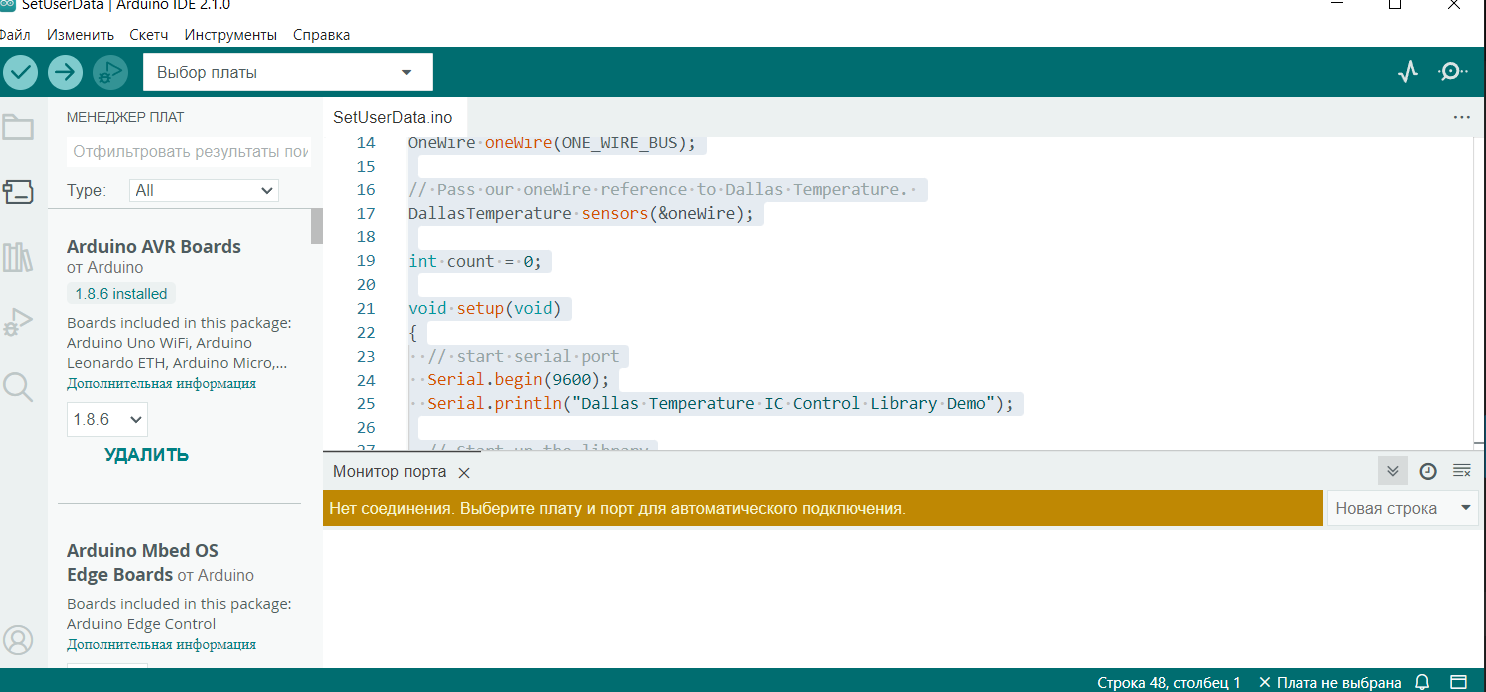
Task: Toggle autoscroll in Serial Monitor
Action: (1392, 471)
